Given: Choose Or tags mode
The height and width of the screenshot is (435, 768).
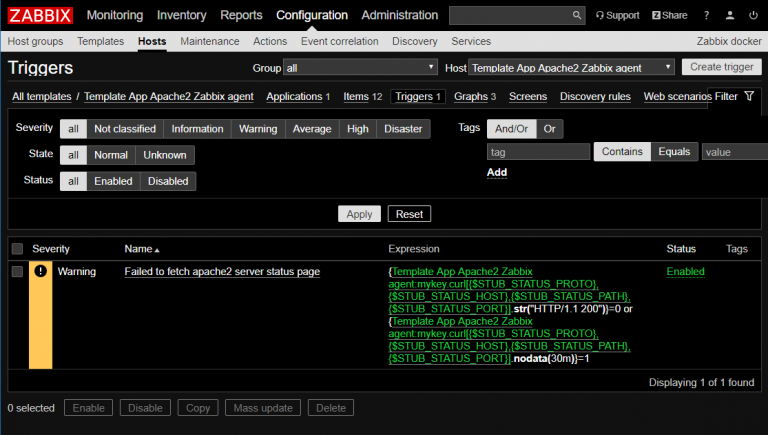Looking at the screenshot, I should 550,129.
